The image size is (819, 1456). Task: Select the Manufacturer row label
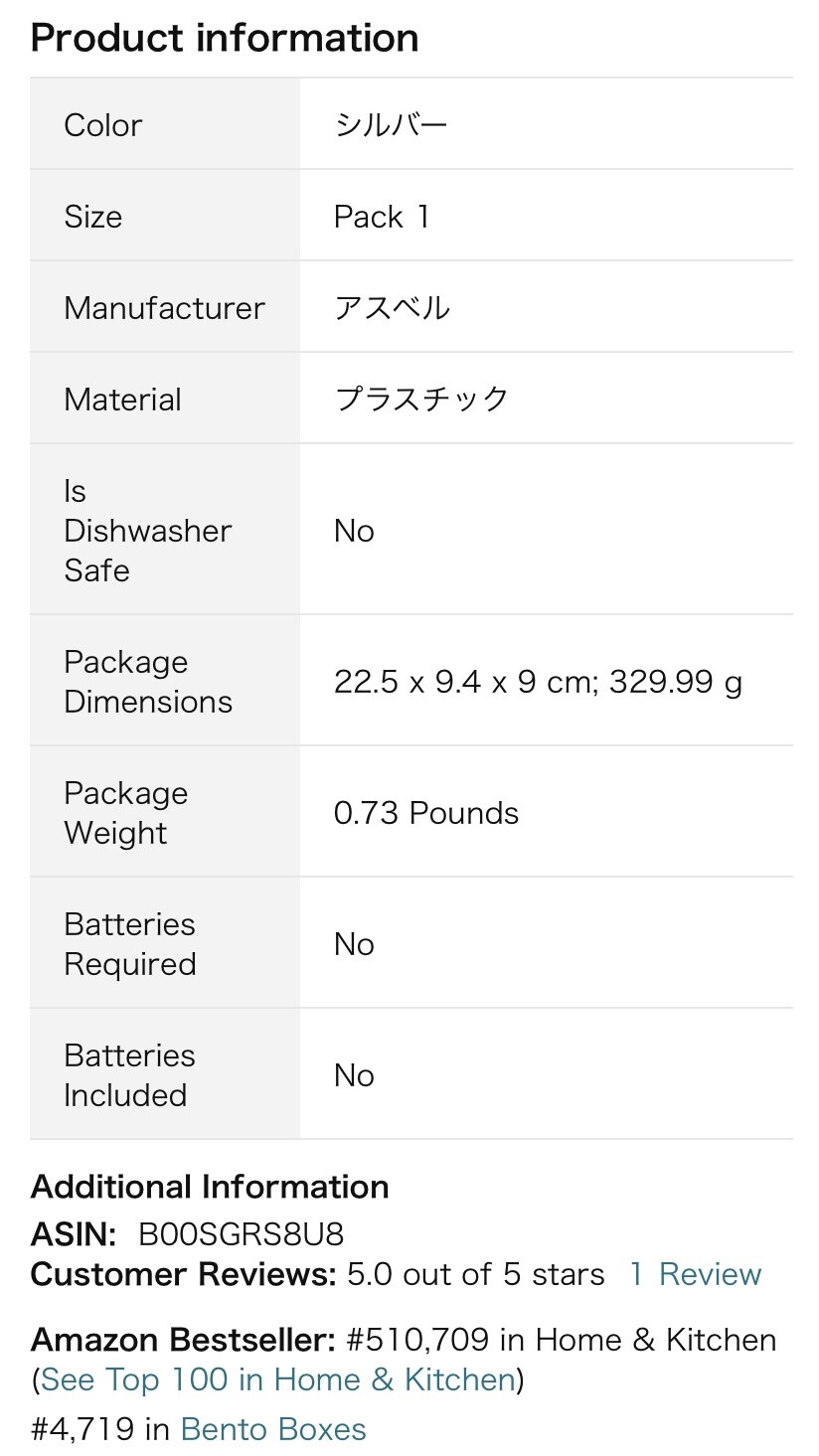pos(164,308)
